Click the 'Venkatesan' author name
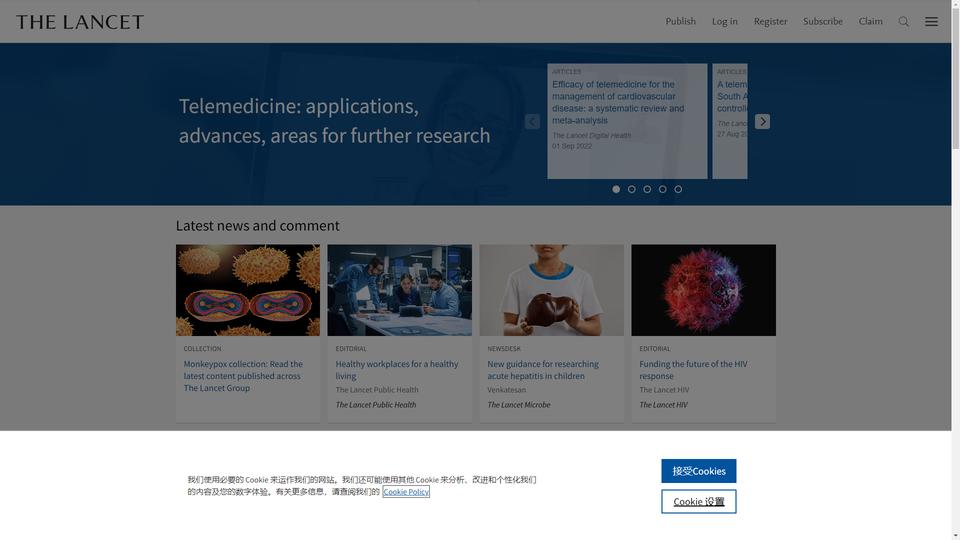960x540 pixels. click(506, 389)
